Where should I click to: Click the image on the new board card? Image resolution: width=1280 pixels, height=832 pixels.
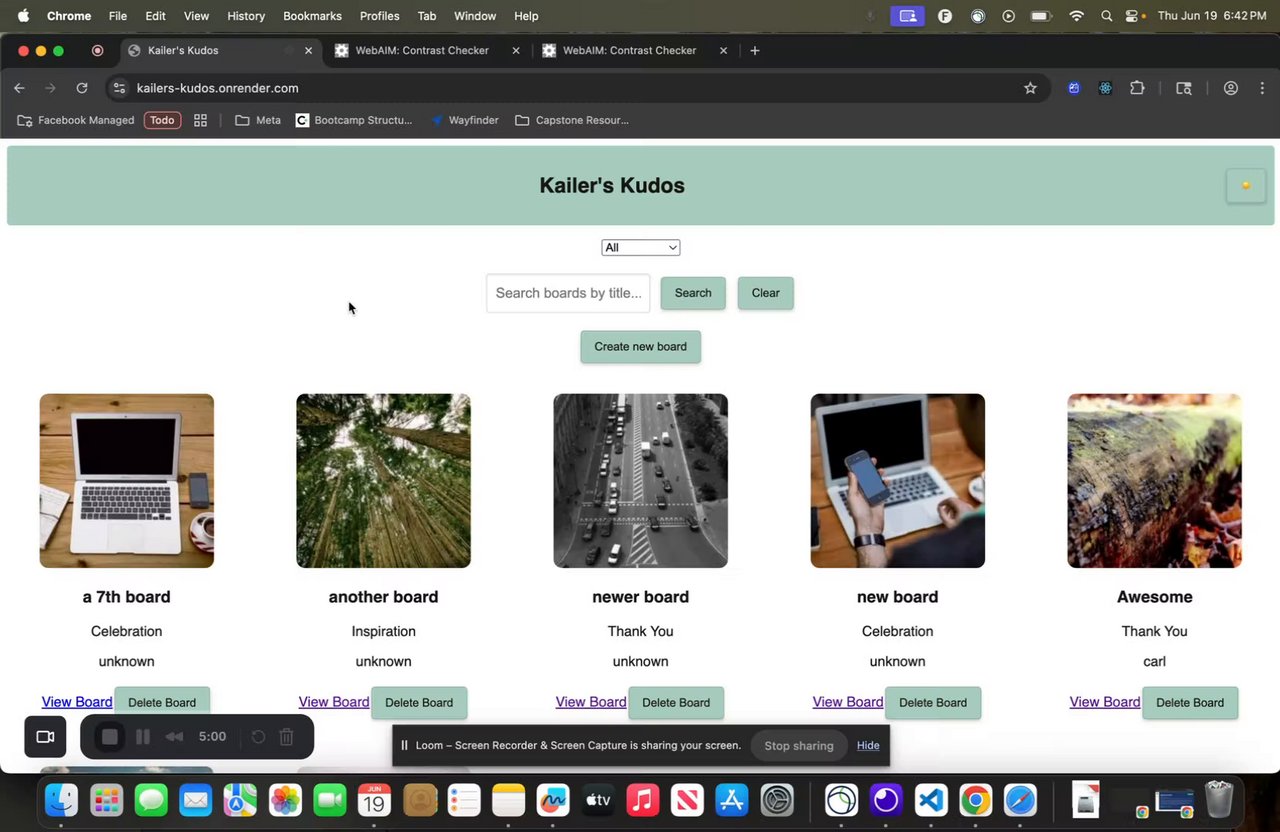898,481
